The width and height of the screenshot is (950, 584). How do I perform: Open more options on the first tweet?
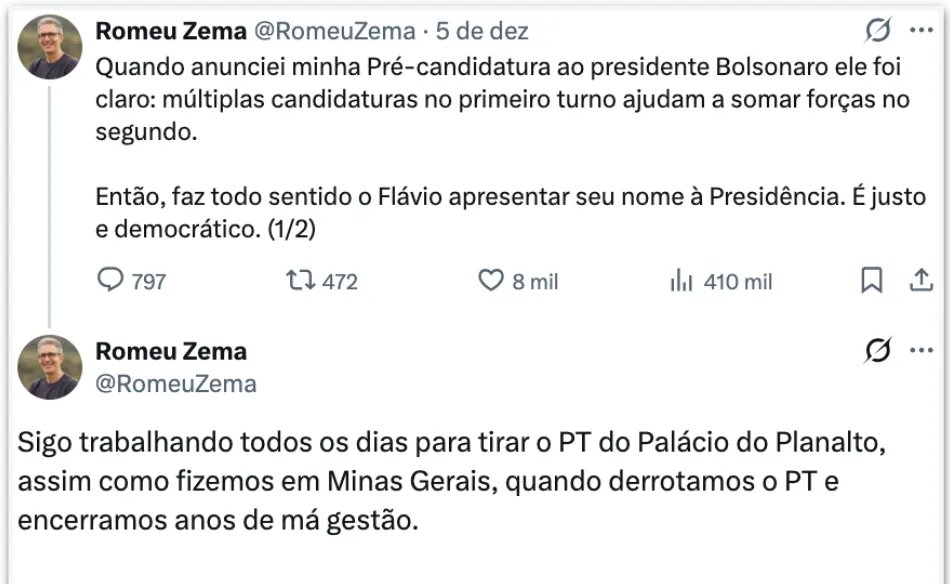pyautogui.click(x=920, y=32)
